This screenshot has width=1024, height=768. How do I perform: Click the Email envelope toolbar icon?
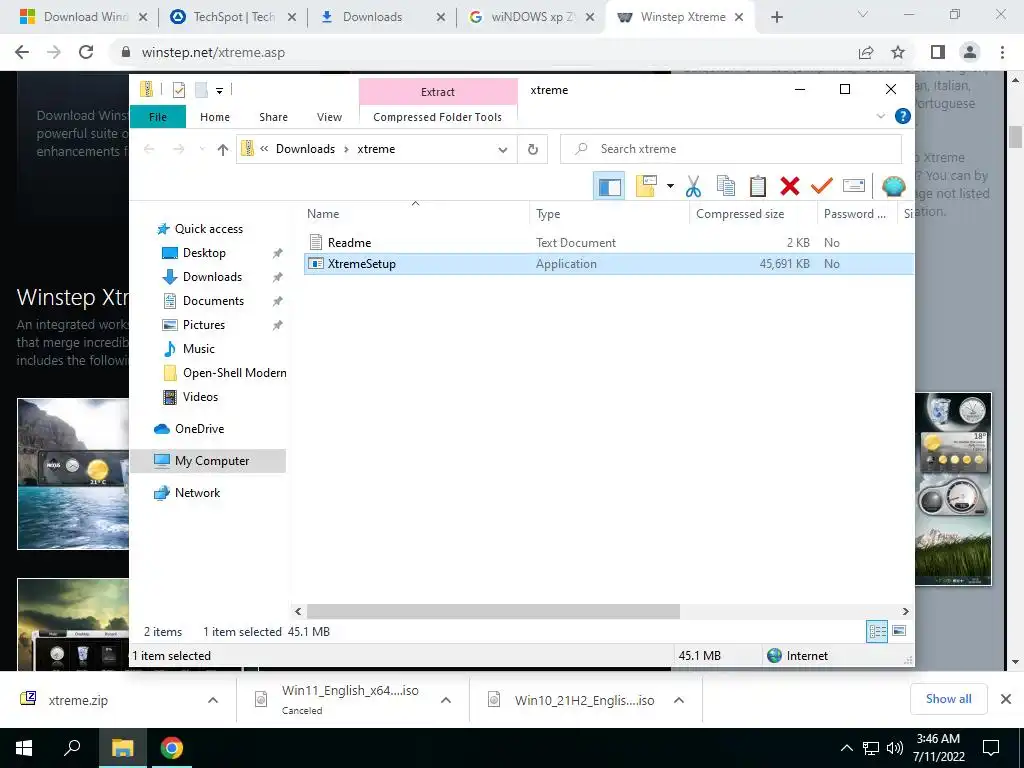tap(854, 186)
